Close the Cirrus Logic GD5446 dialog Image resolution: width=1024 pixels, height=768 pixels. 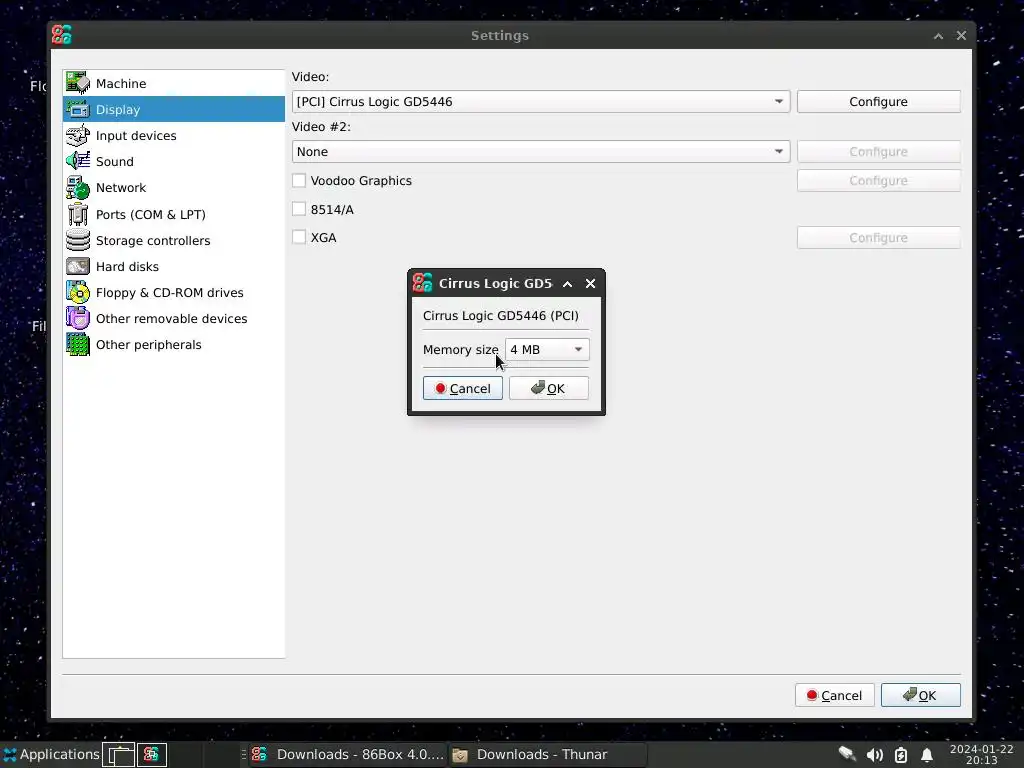(x=590, y=283)
